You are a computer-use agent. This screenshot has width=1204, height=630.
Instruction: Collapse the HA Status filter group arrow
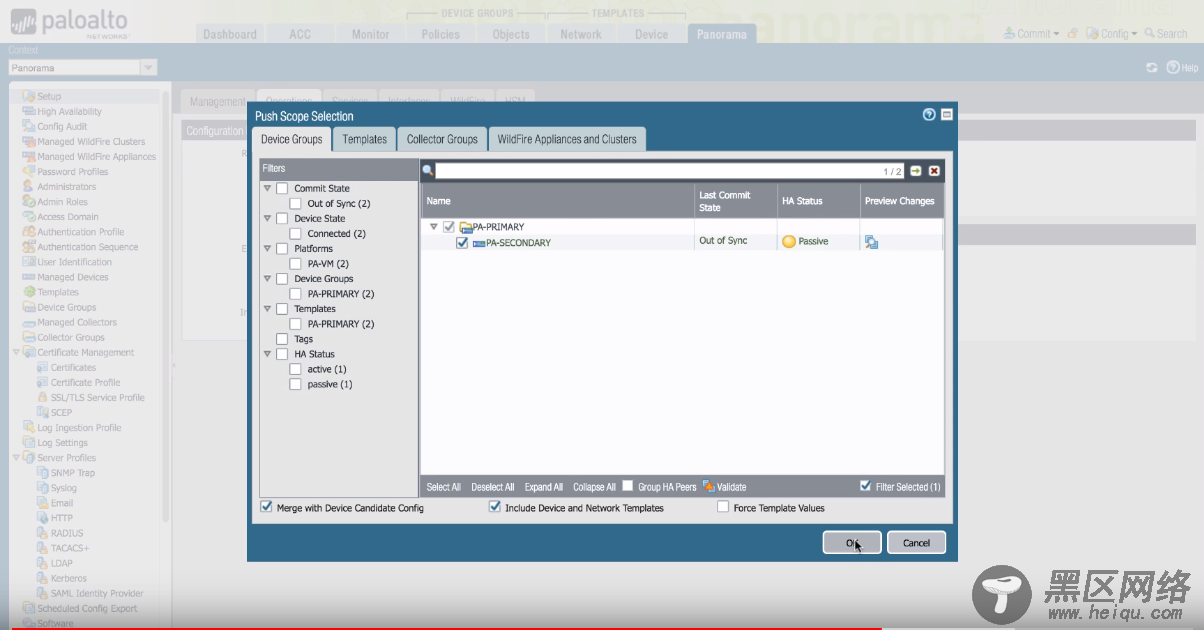tap(268, 354)
